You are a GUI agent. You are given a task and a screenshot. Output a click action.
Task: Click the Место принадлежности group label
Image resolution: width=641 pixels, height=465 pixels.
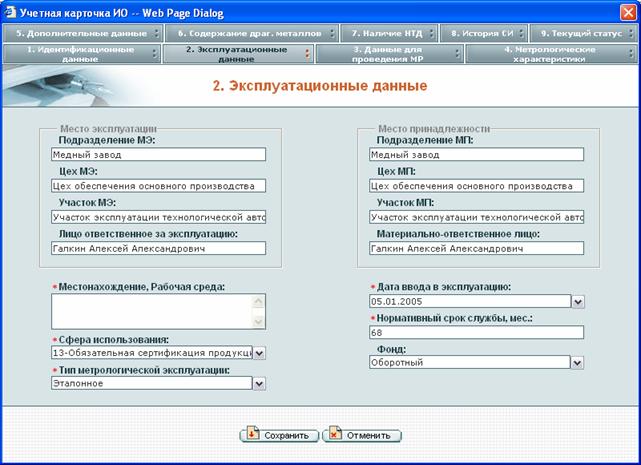pyautogui.click(x=434, y=129)
